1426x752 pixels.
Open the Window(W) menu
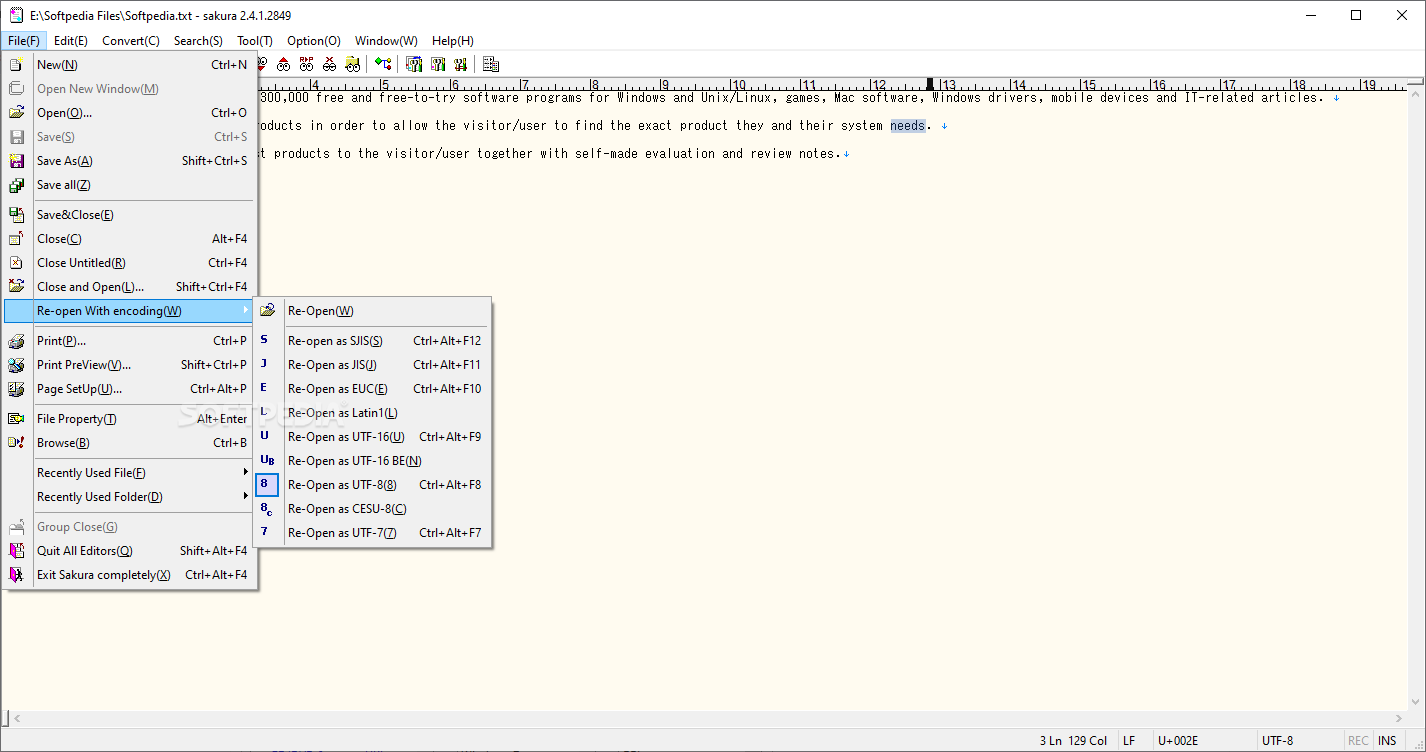point(386,41)
